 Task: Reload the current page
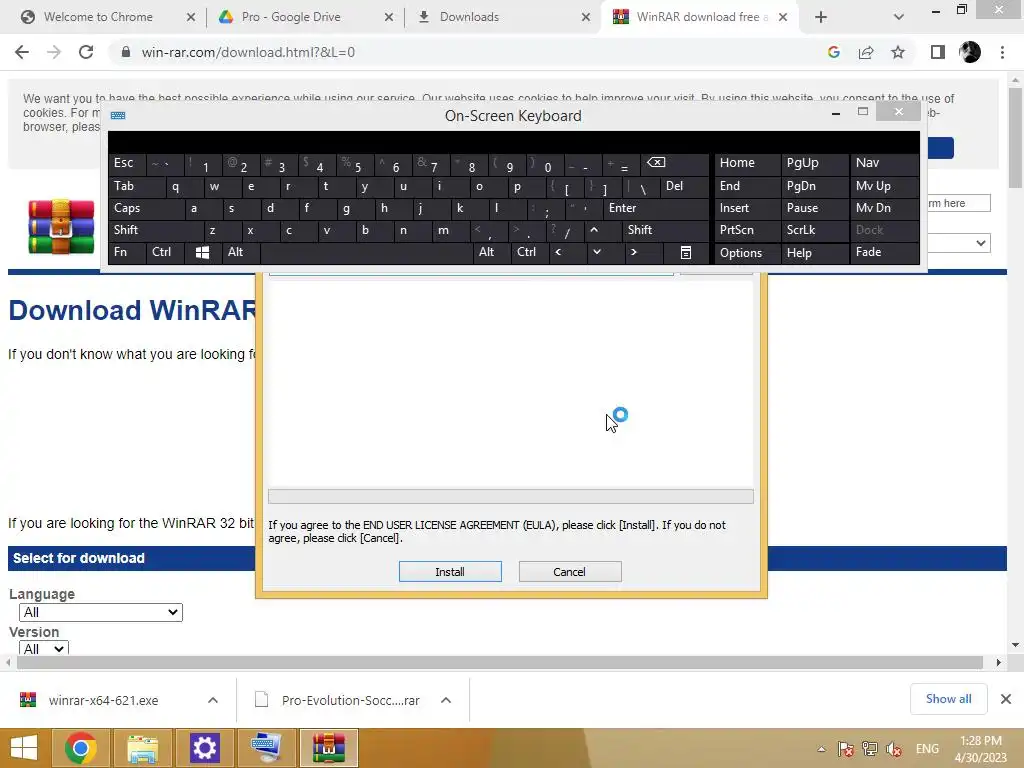point(86,52)
